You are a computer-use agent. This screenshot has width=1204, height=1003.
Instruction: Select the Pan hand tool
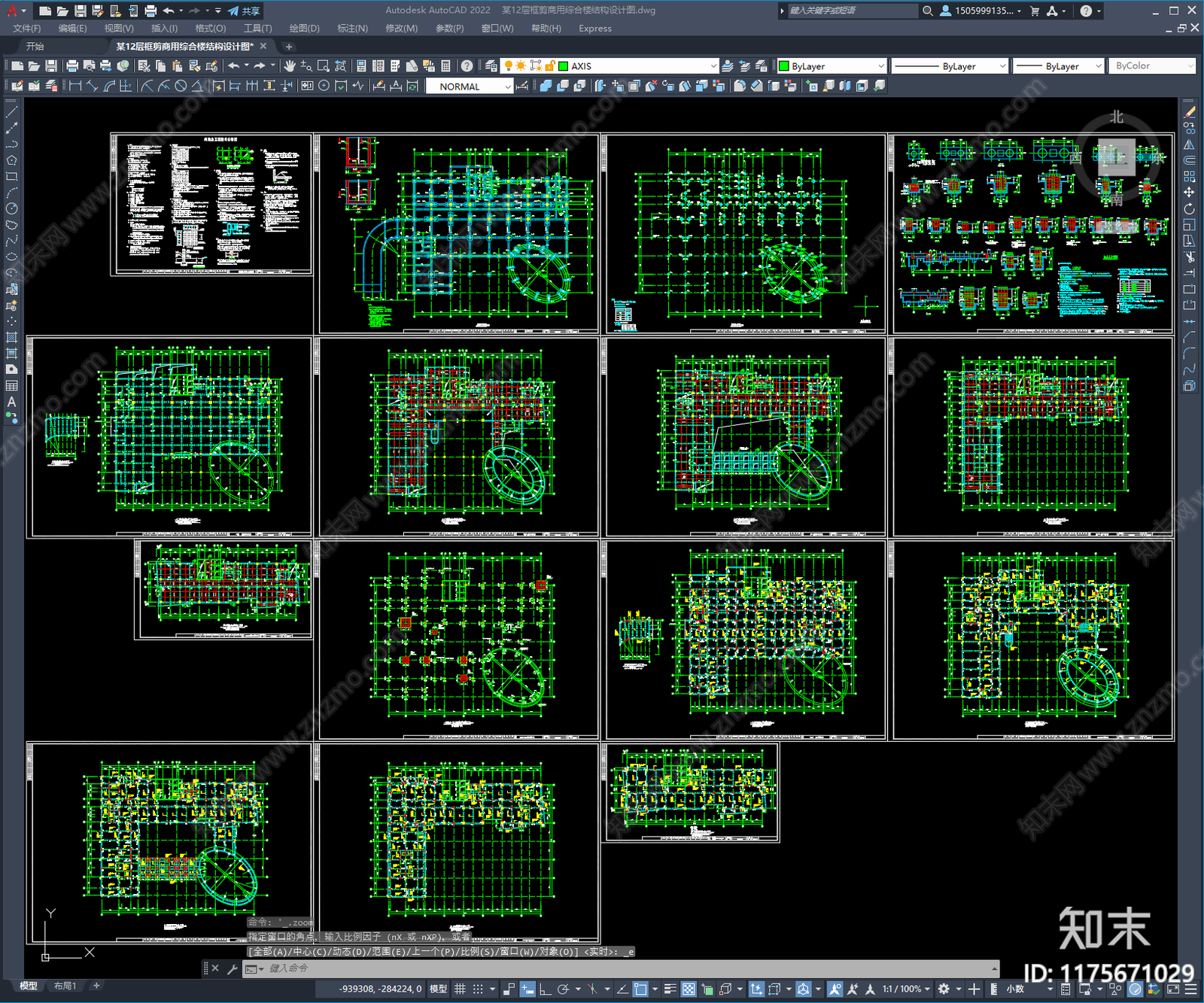(x=290, y=66)
